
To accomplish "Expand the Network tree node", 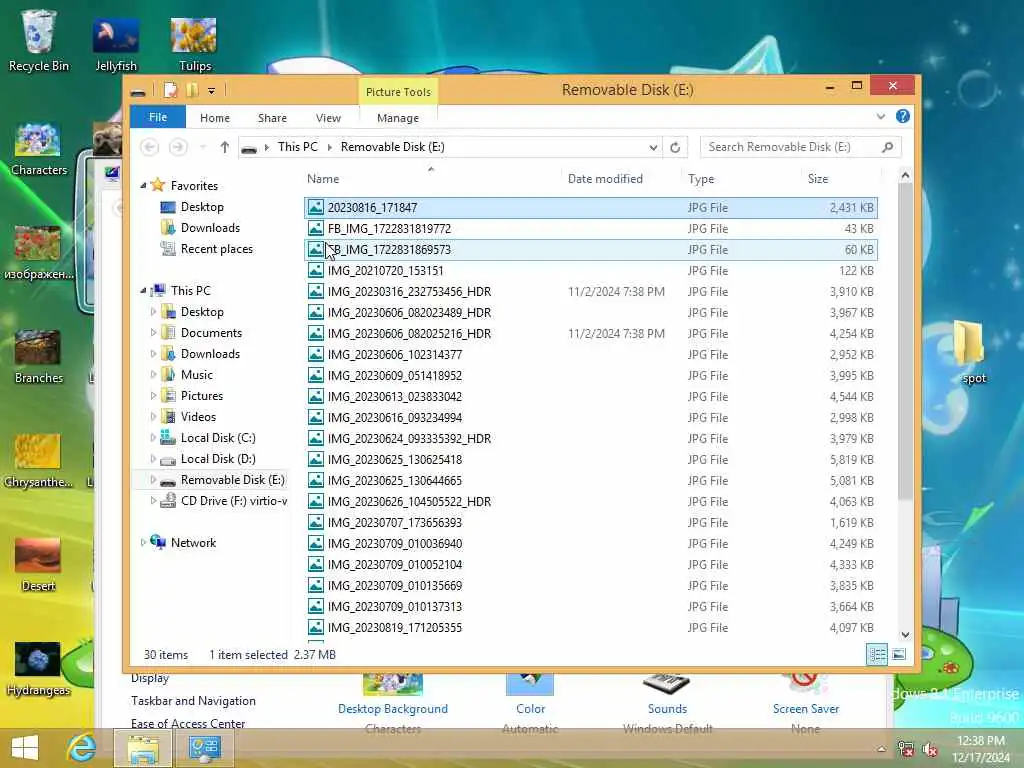I will coord(143,542).
